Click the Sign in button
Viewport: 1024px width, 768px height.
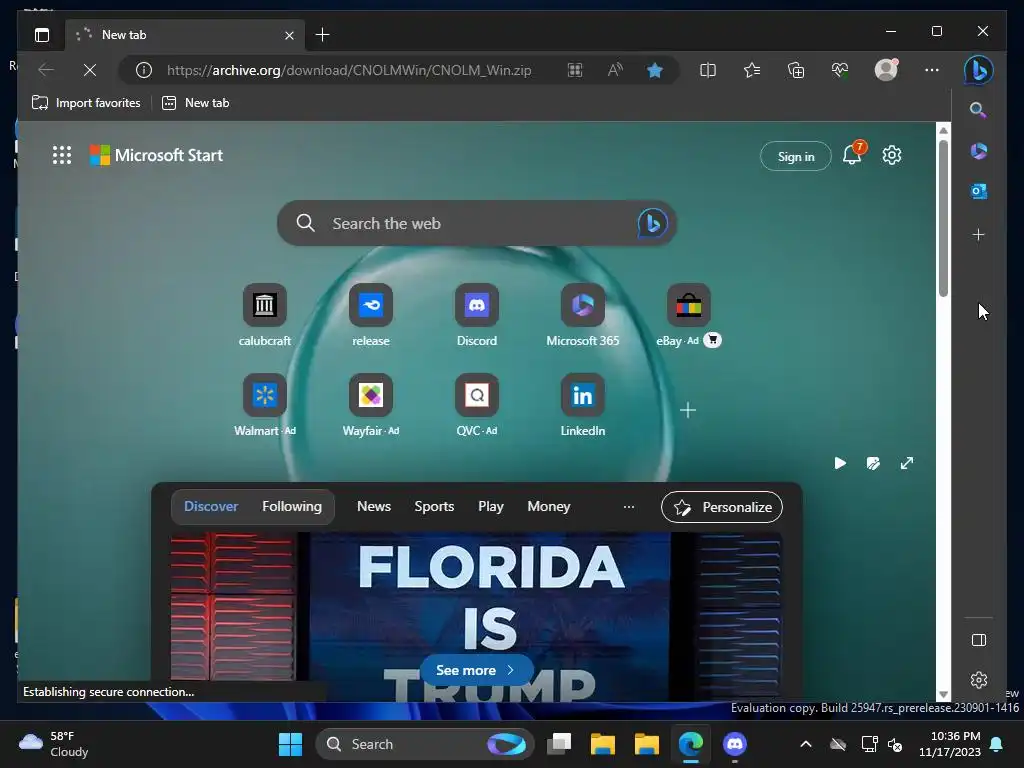pos(795,157)
